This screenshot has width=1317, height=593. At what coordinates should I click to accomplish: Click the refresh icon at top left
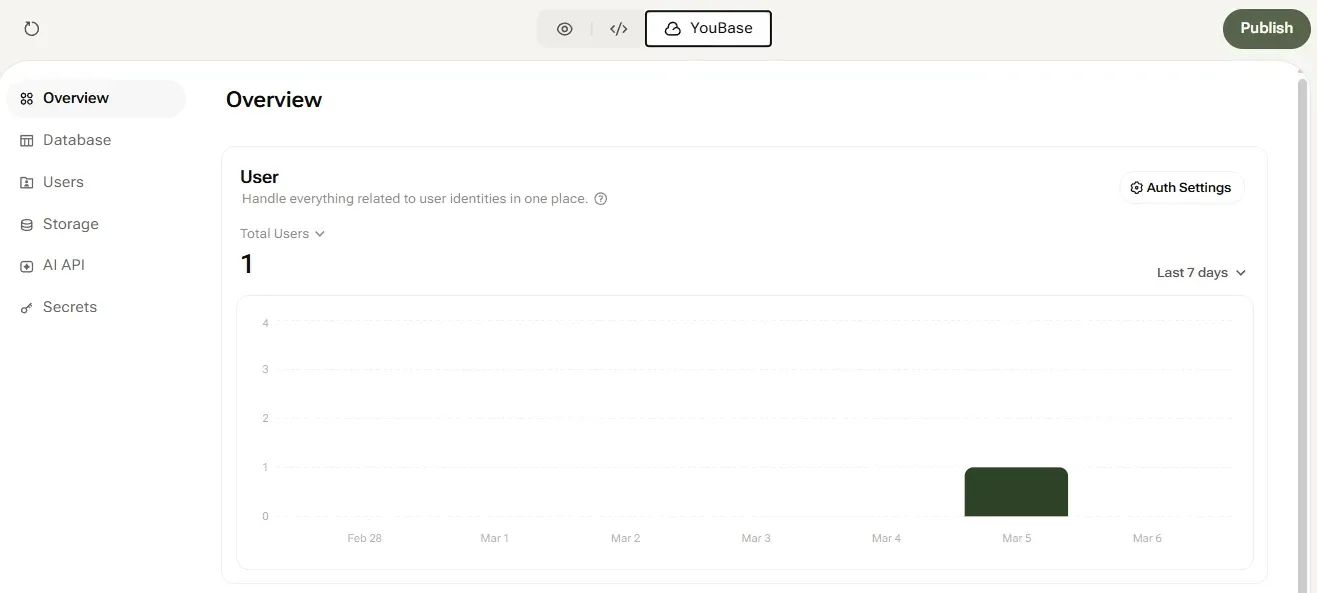pos(32,29)
